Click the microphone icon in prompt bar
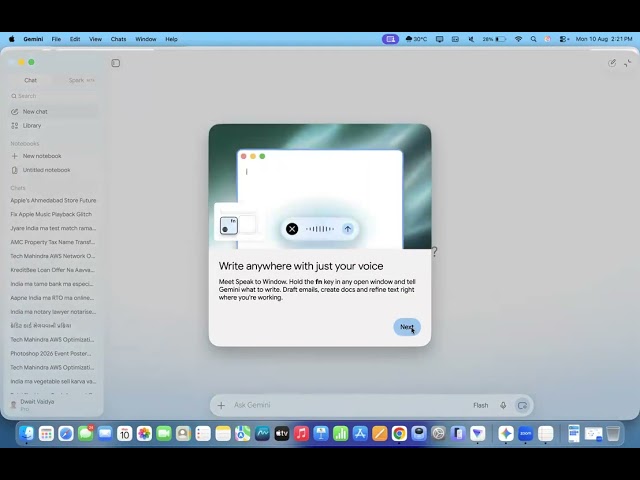640x480 pixels. (503, 405)
